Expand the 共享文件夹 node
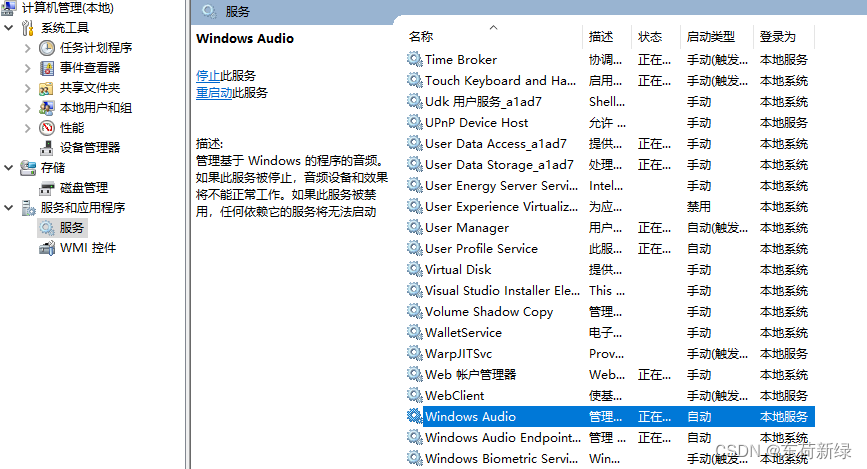This screenshot has height=469, width=867. click(27, 88)
